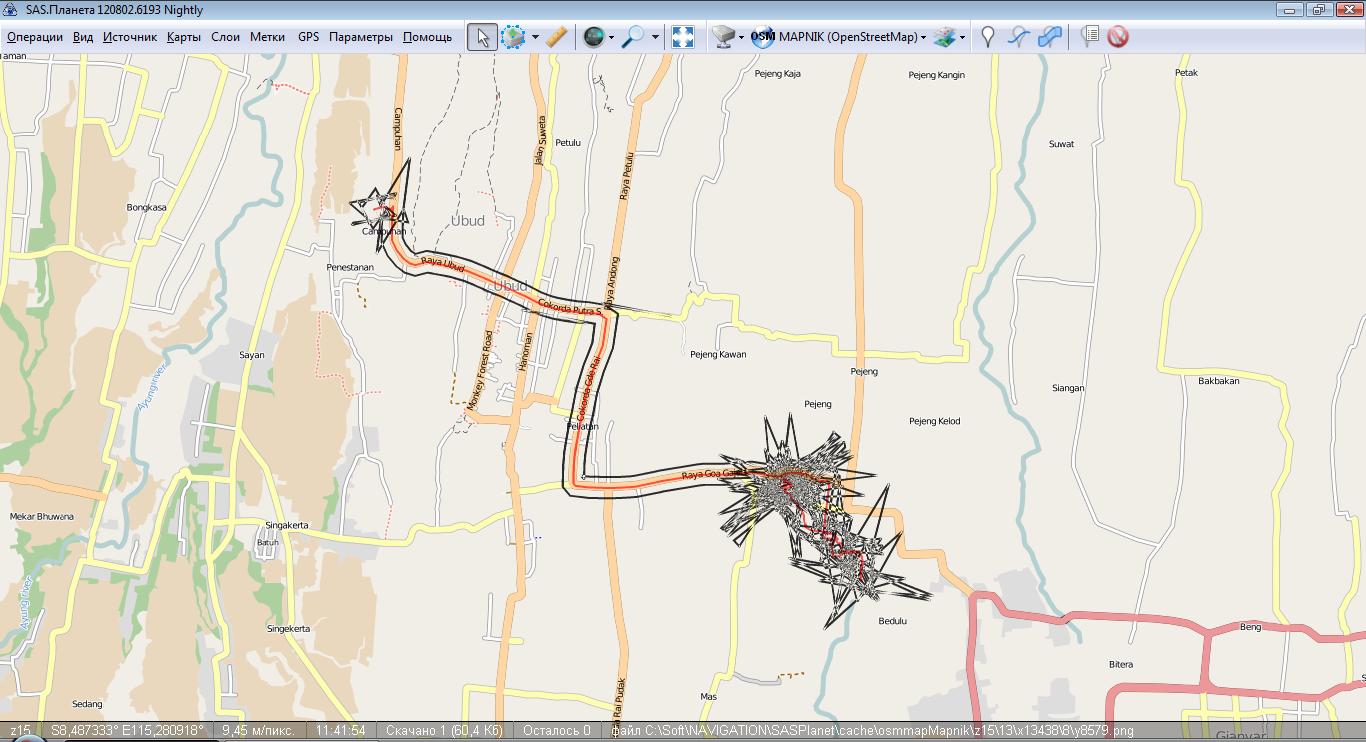Open the Метки menu
The width and height of the screenshot is (1366, 742).
[x=267, y=37]
